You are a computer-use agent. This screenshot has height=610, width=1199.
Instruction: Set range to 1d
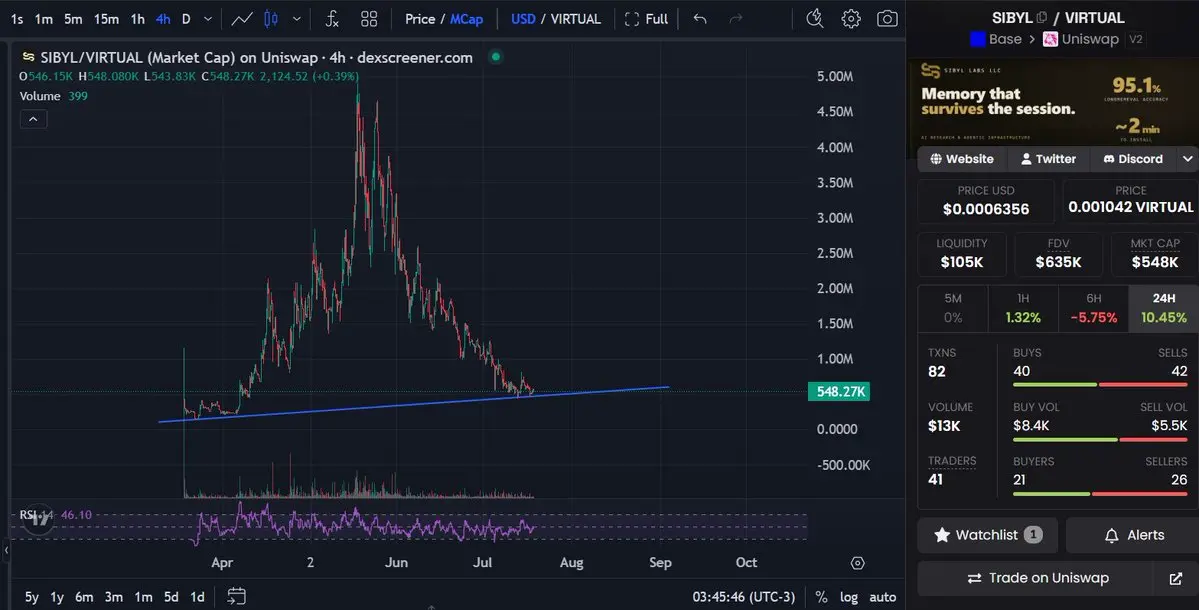click(197, 597)
